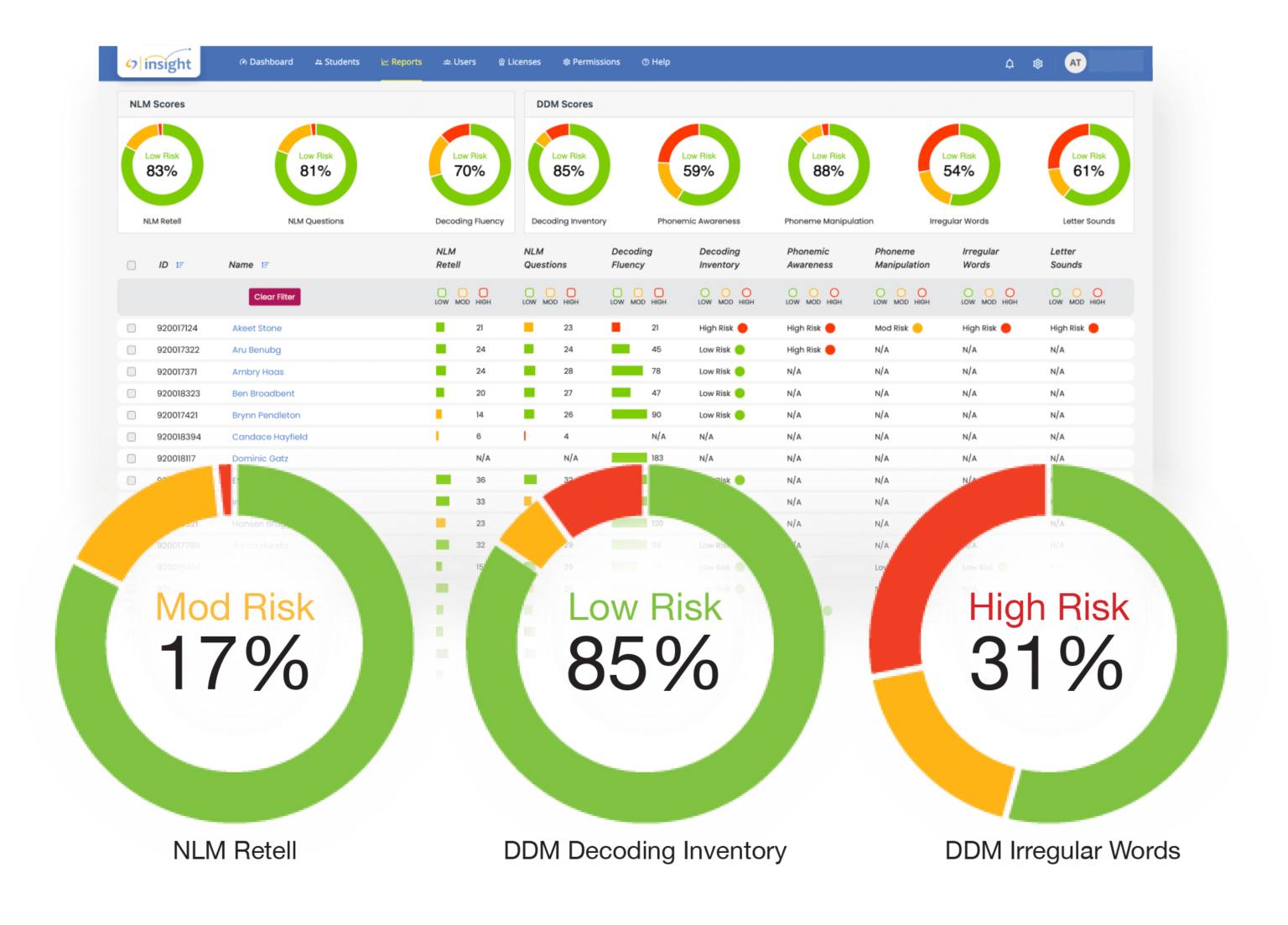This screenshot has width=1288, height=925.
Task: Sort the table by ID
Action: 179,265
